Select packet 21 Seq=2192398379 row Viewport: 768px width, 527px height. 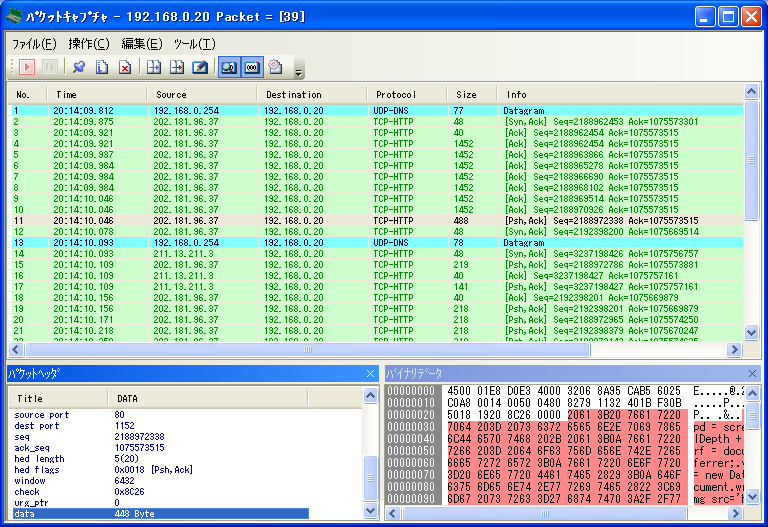click(376, 331)
